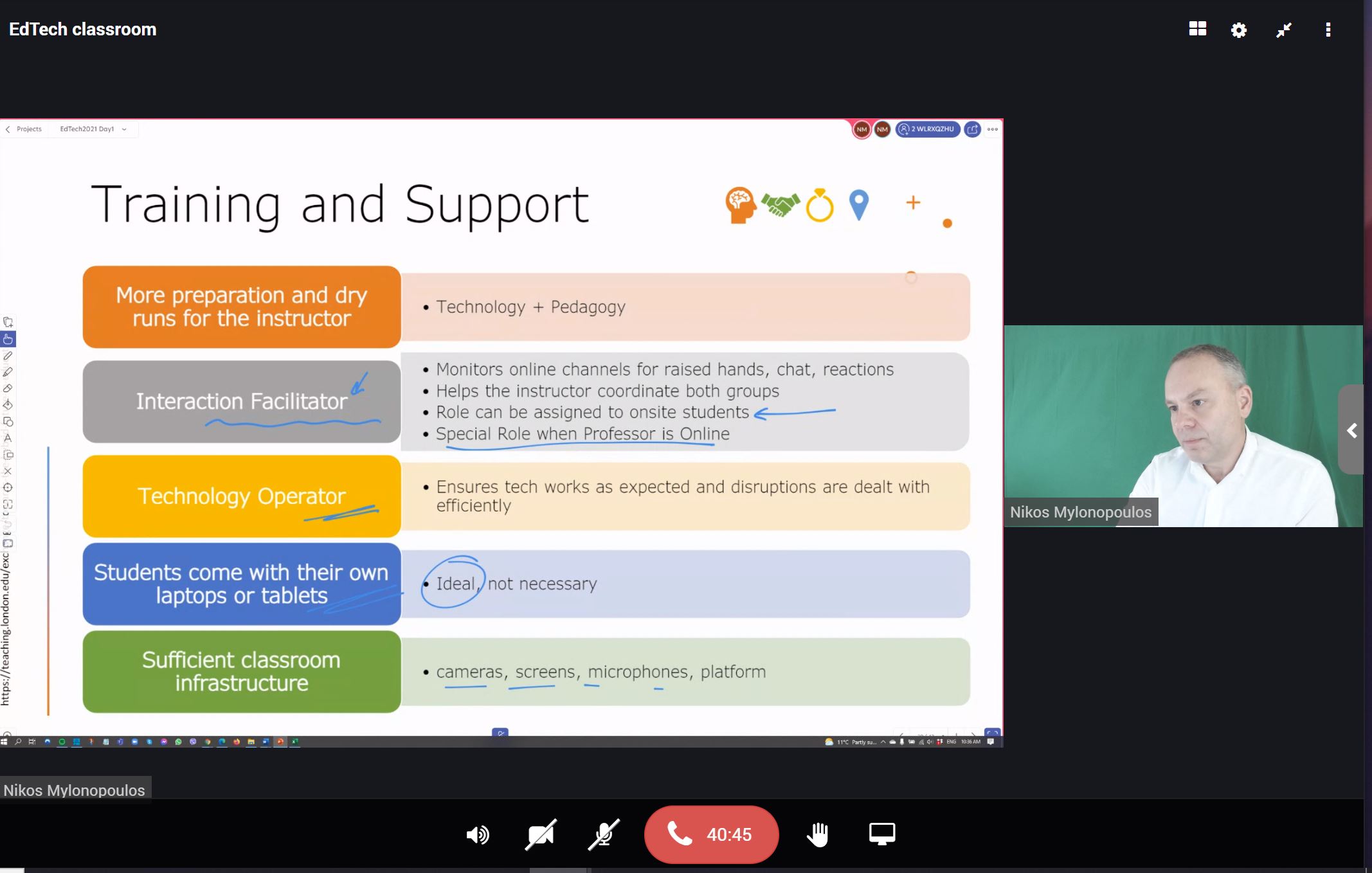Hang up the call at 40:45
The image size is (1372, 873).
pos(711,834)
